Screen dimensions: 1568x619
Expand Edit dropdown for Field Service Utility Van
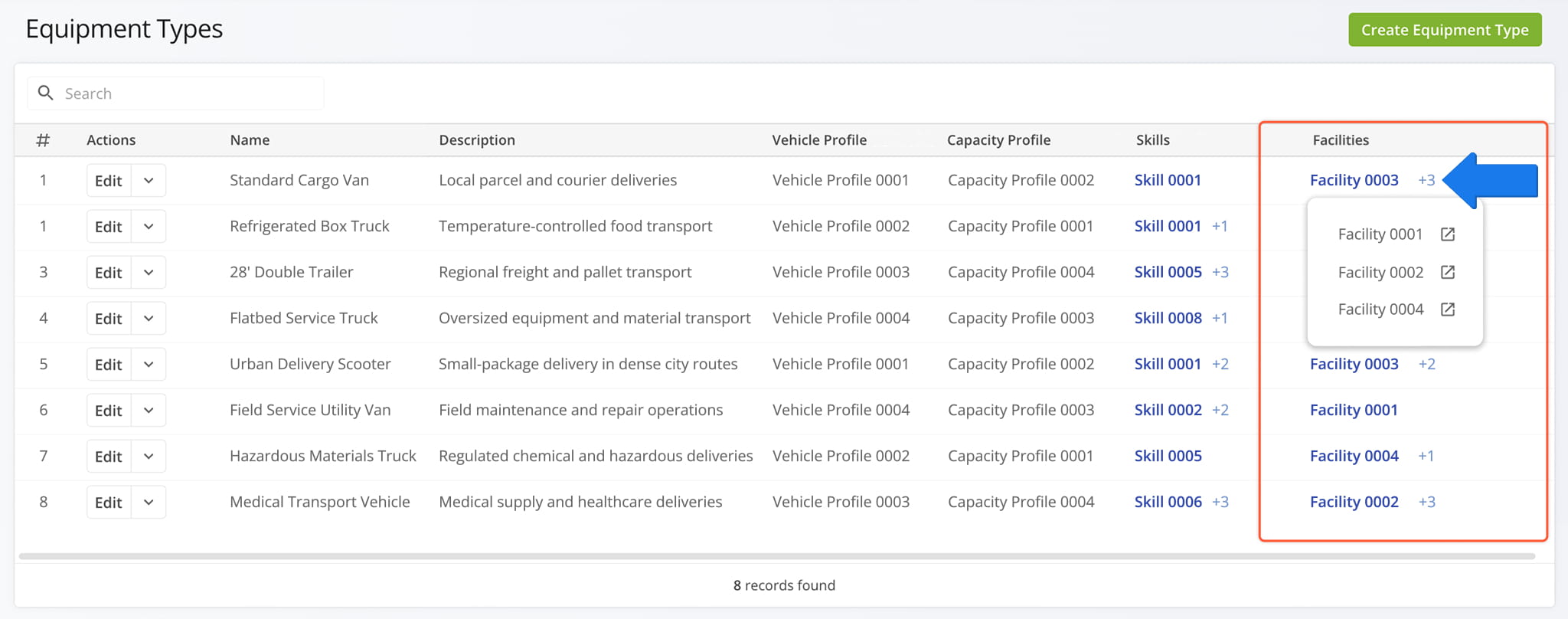149,411
